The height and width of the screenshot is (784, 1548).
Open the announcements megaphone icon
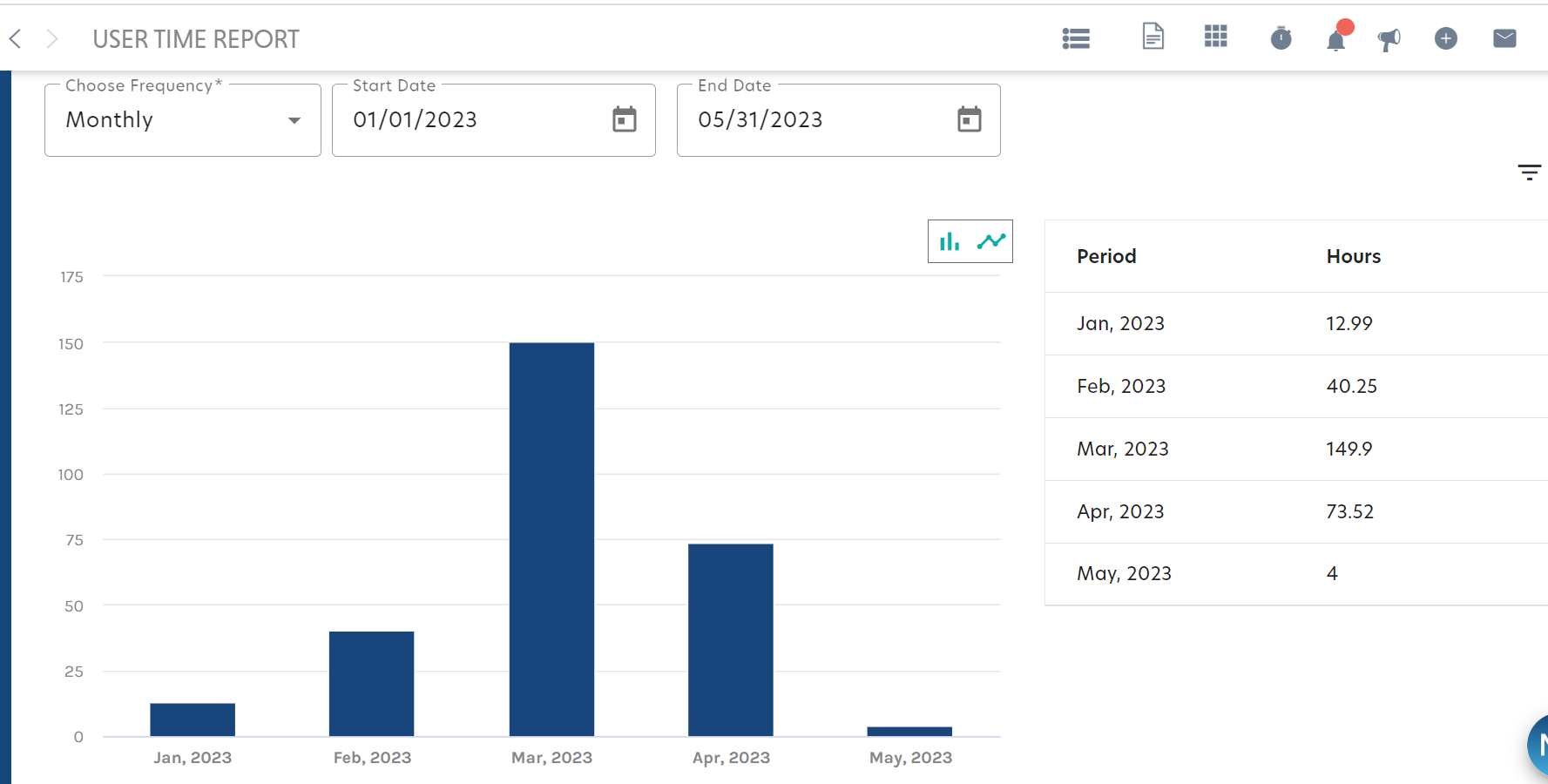pos(1389,39)
